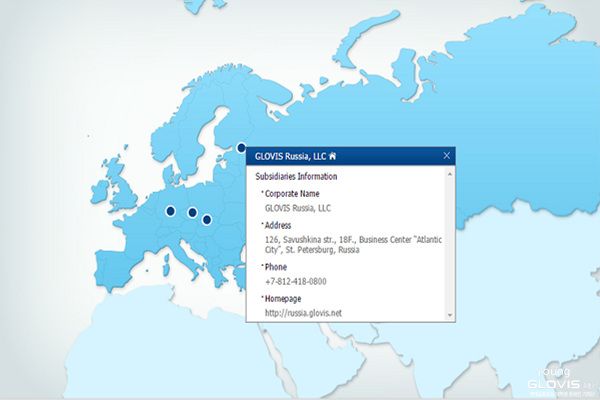Click the popup title 'GLOVIS Russia, LLC'
This screenshot has height=400, width=600.
click(x=290, y=156)
